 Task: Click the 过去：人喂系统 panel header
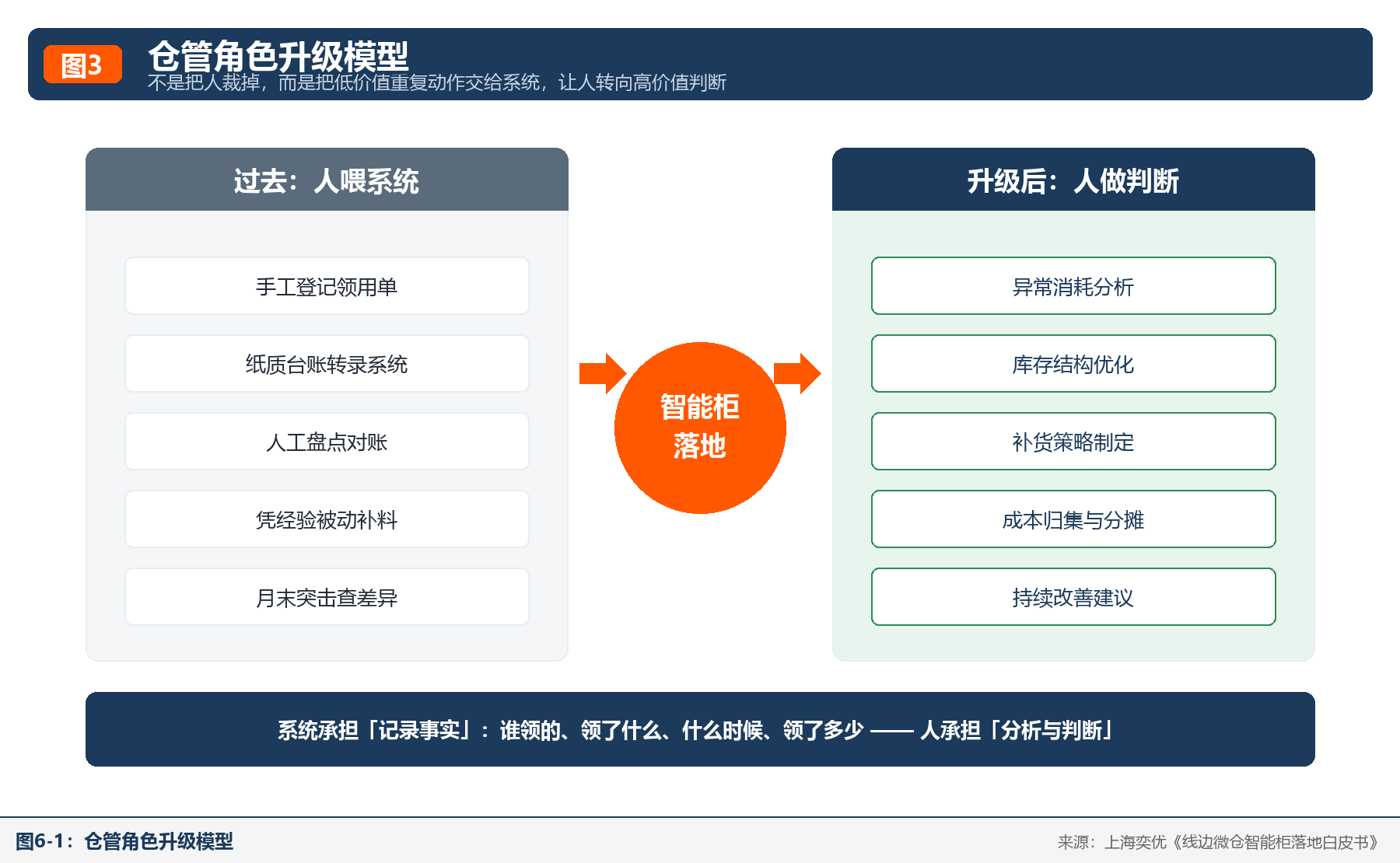pos(327,180)
